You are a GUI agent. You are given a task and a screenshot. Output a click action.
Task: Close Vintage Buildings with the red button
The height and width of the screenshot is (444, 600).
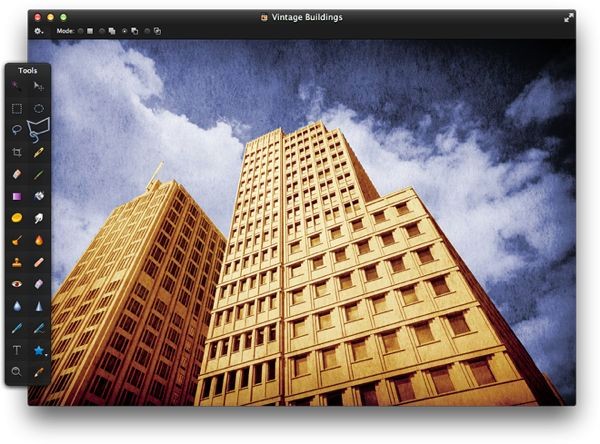(38, 17)
